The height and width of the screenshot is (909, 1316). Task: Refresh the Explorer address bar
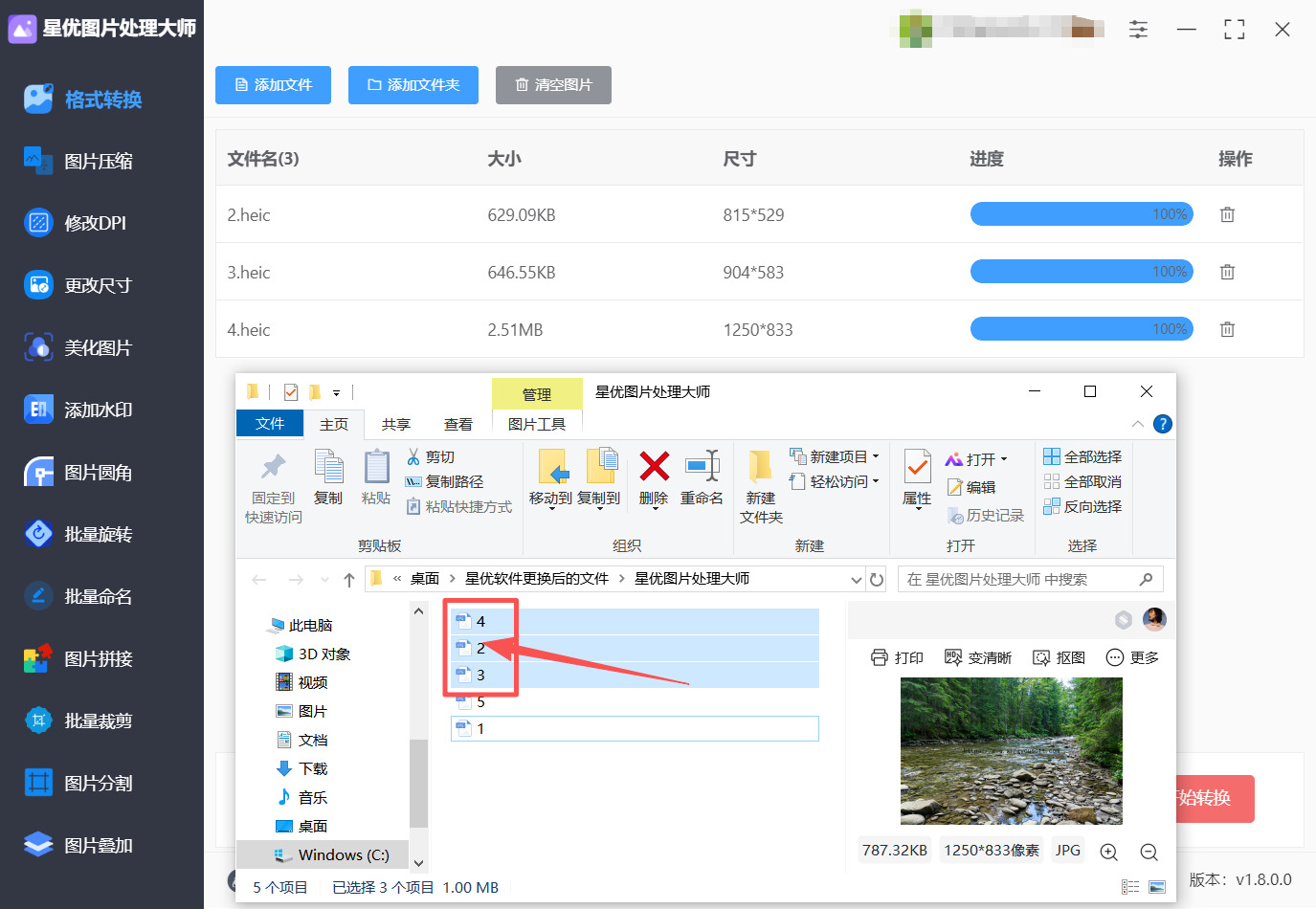click(877, 579)
